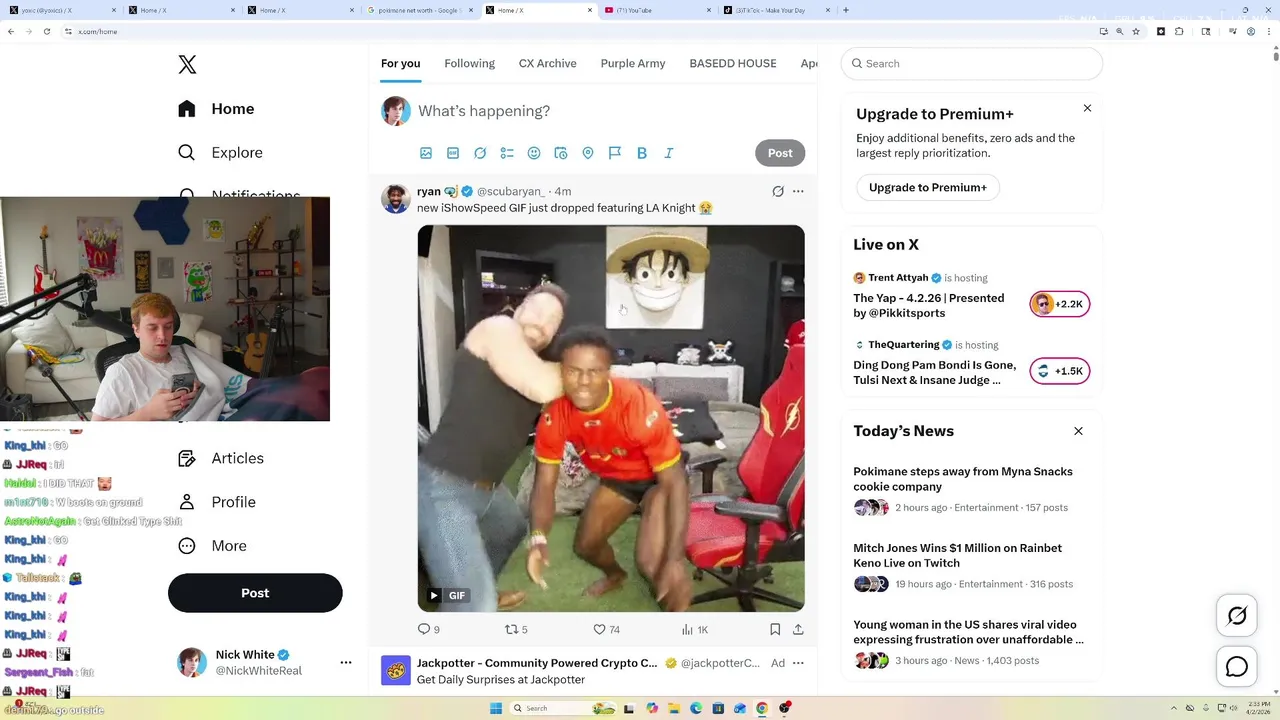Toggle italic formatting in composer
The width and height of the screenshot is (1280, 720).
[x=669, y=153]
